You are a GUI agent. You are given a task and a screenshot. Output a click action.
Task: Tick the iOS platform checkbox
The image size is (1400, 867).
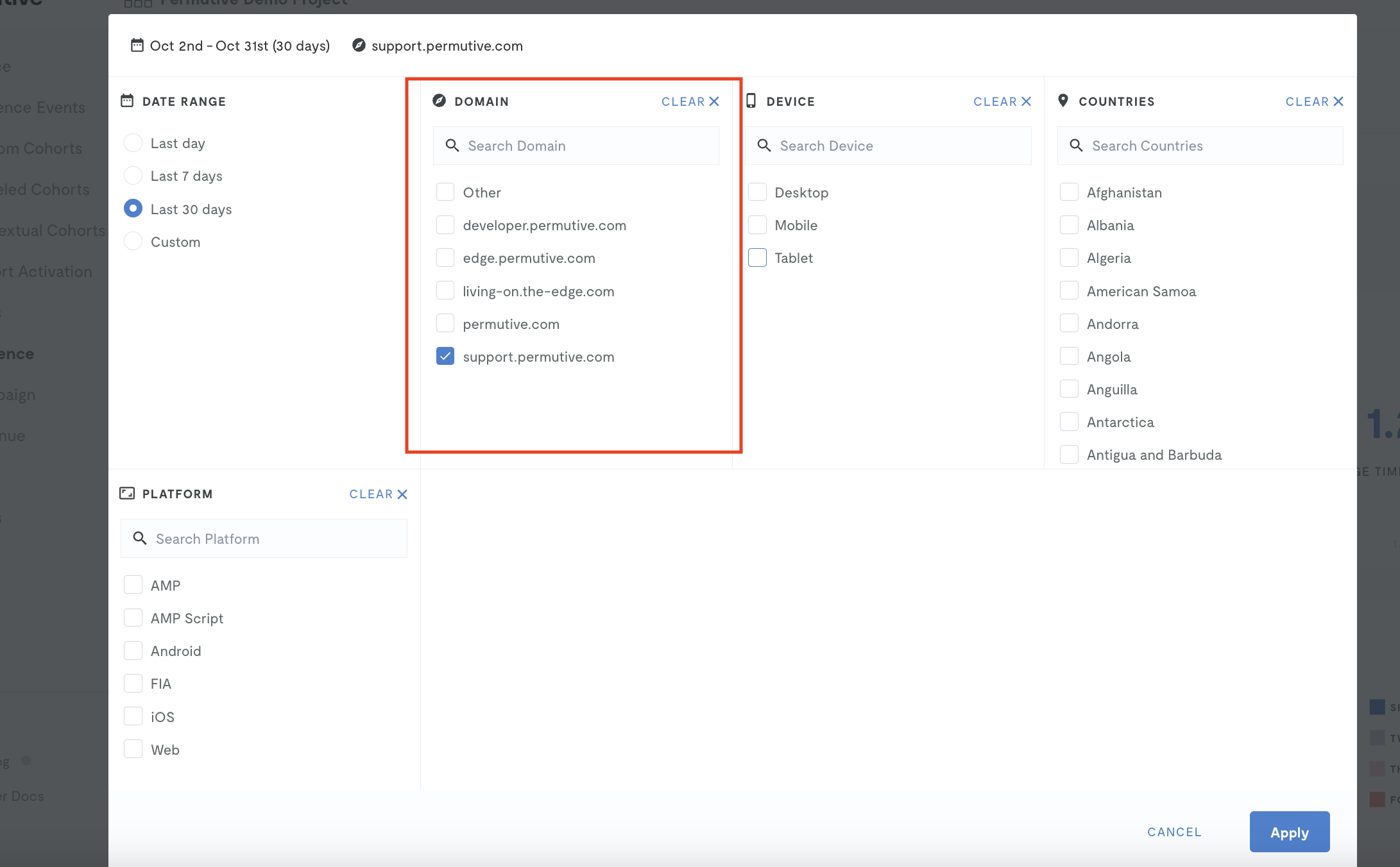click(133, 716)
